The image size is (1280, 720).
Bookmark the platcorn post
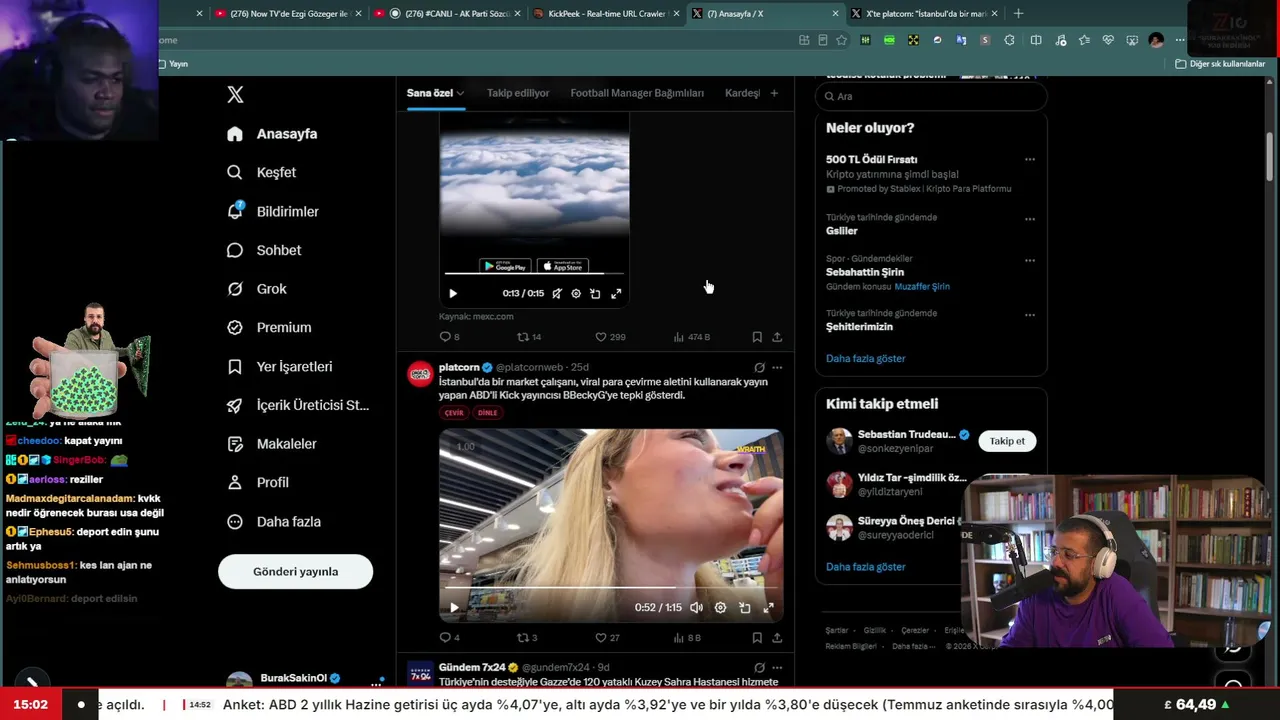tap(757, 638)
